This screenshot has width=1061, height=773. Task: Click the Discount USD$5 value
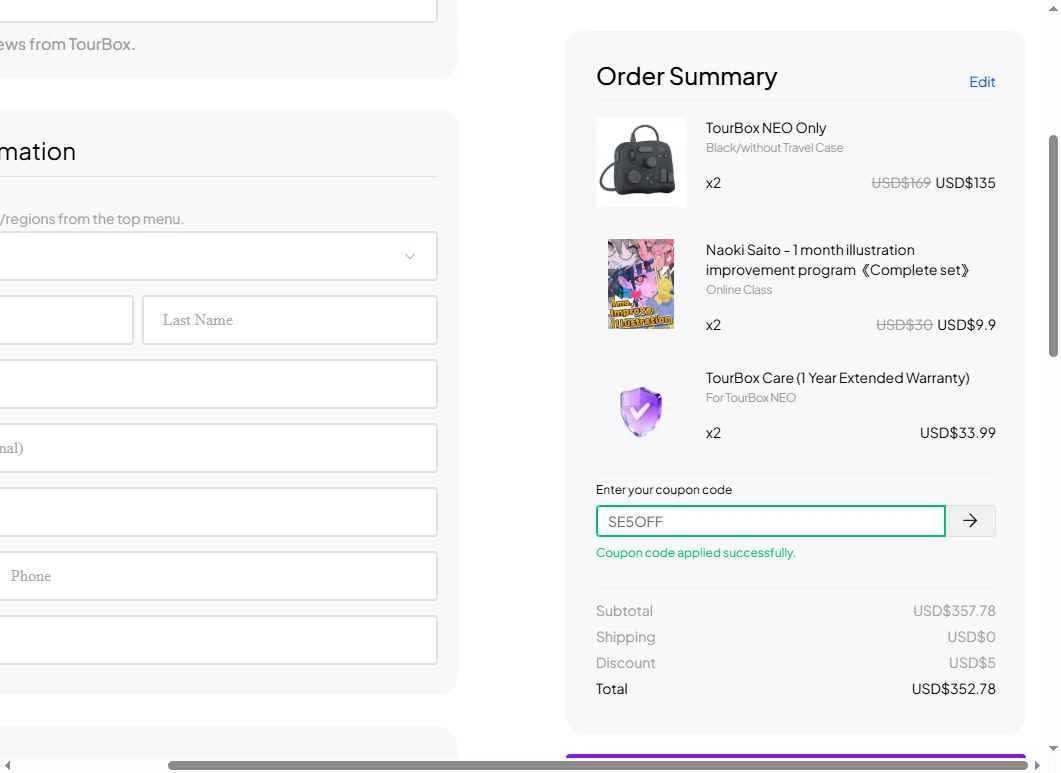tap(972, 663)
